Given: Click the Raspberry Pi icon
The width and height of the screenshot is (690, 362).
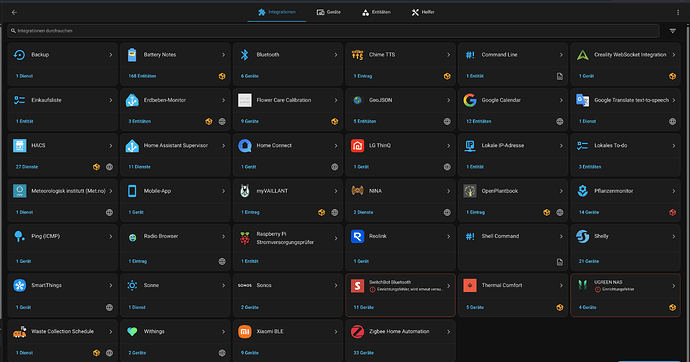Looking at the screenshot, I should (x=245, y=238).
